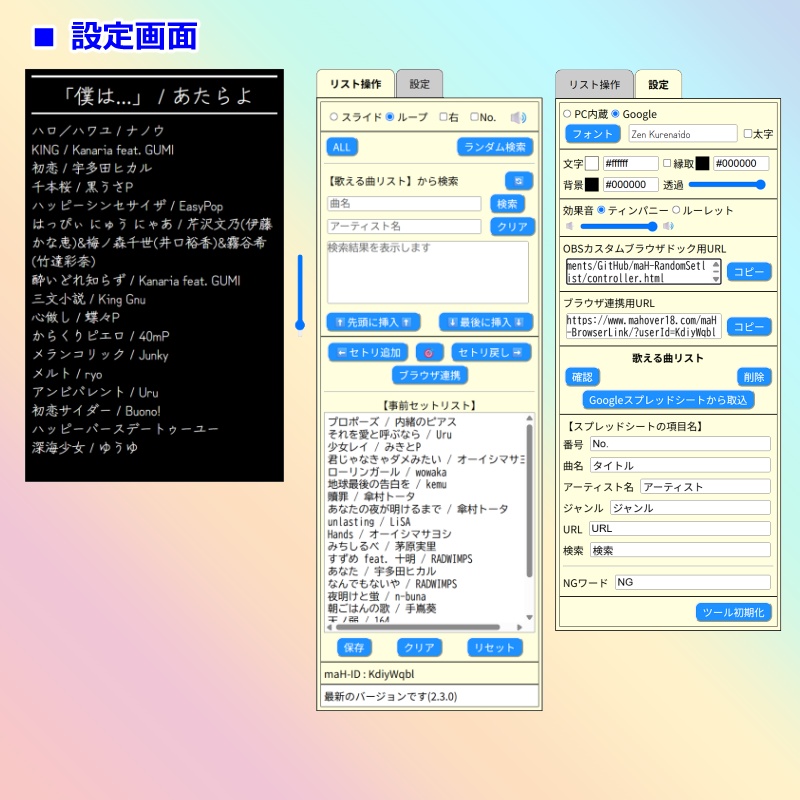This screenshot has height=800, width=800.
Task: Click the up arrow in the OBS URL text box
Action: [716, 264]
